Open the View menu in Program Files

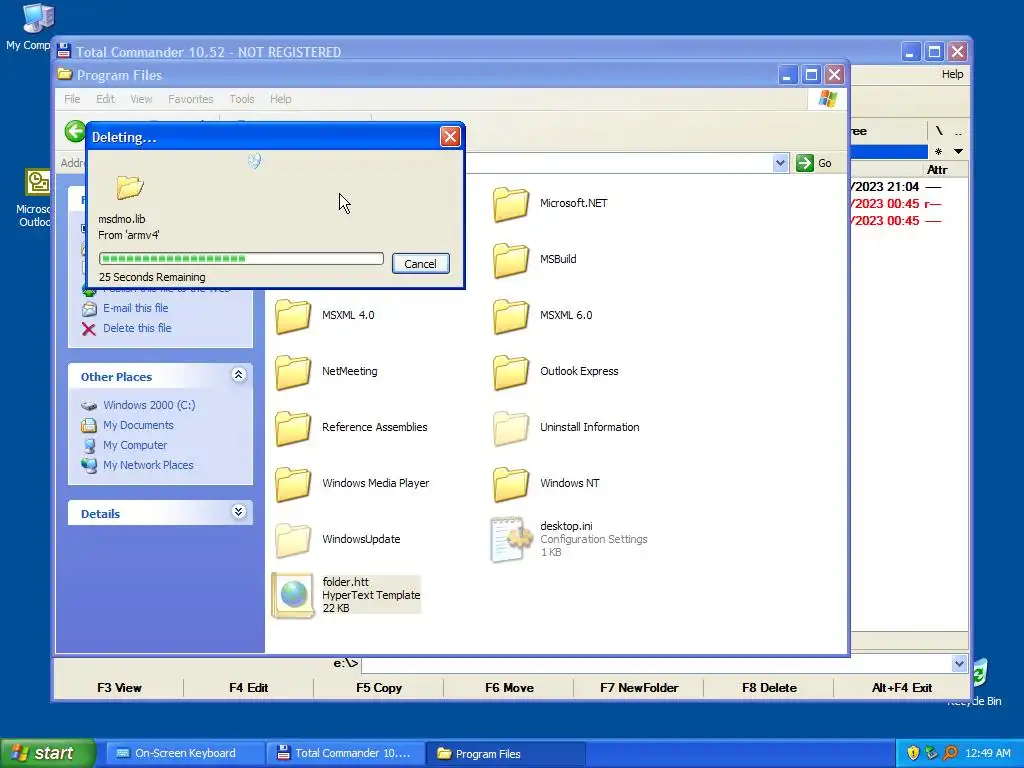click(x=141, y=99)
